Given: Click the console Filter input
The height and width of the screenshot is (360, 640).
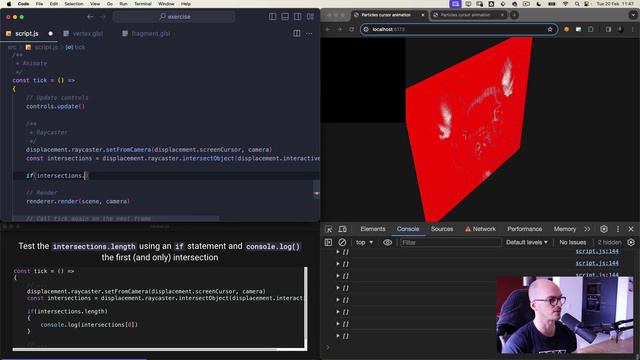Looking at the screenshot, I should 450,242.
